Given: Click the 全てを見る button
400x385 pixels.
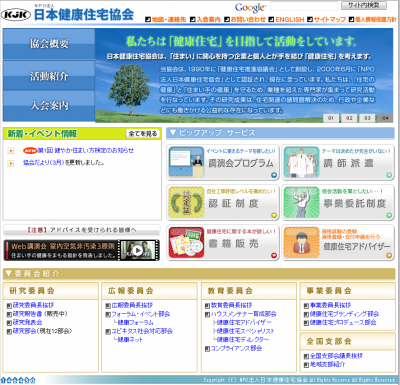Looking at the screenshot, I should tap(143, 134).
